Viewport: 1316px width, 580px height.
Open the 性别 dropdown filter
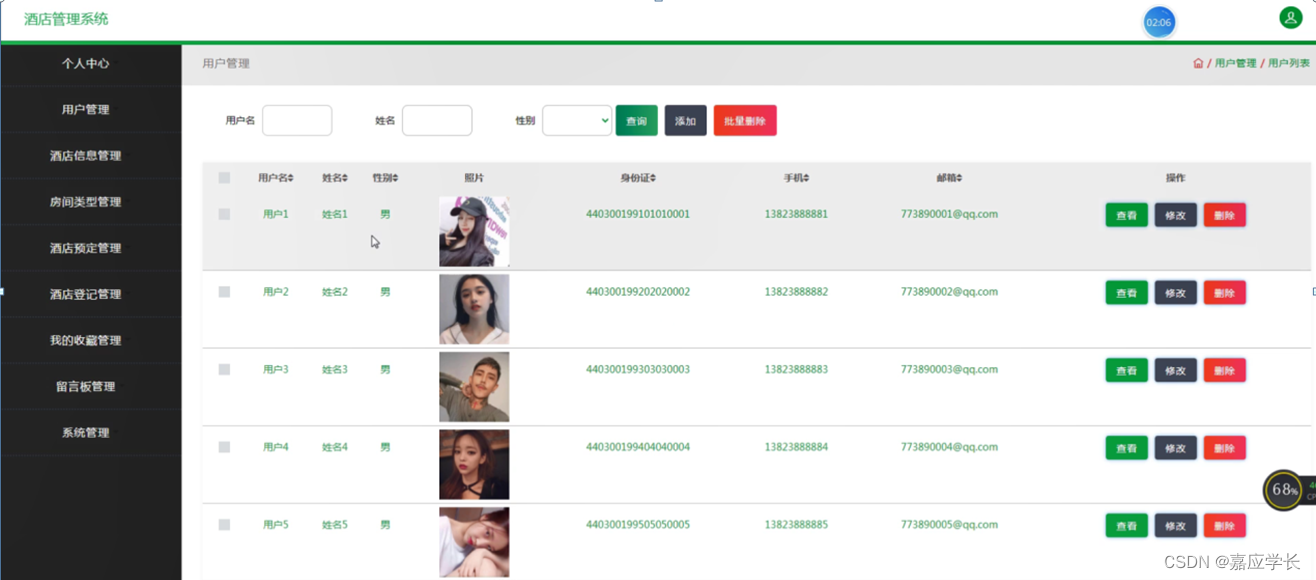(577, 120)
